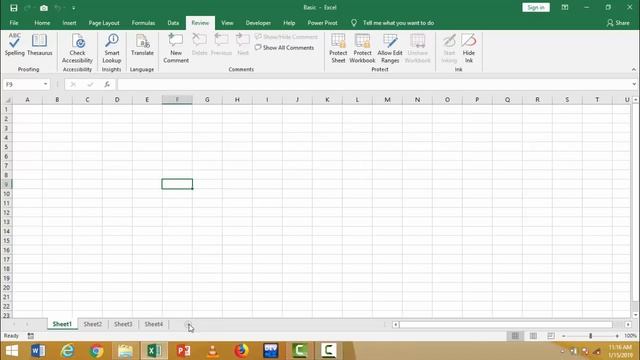This screenshot has width=640, height=360.
Task: Click the Share button
Action: pos(618,23)
